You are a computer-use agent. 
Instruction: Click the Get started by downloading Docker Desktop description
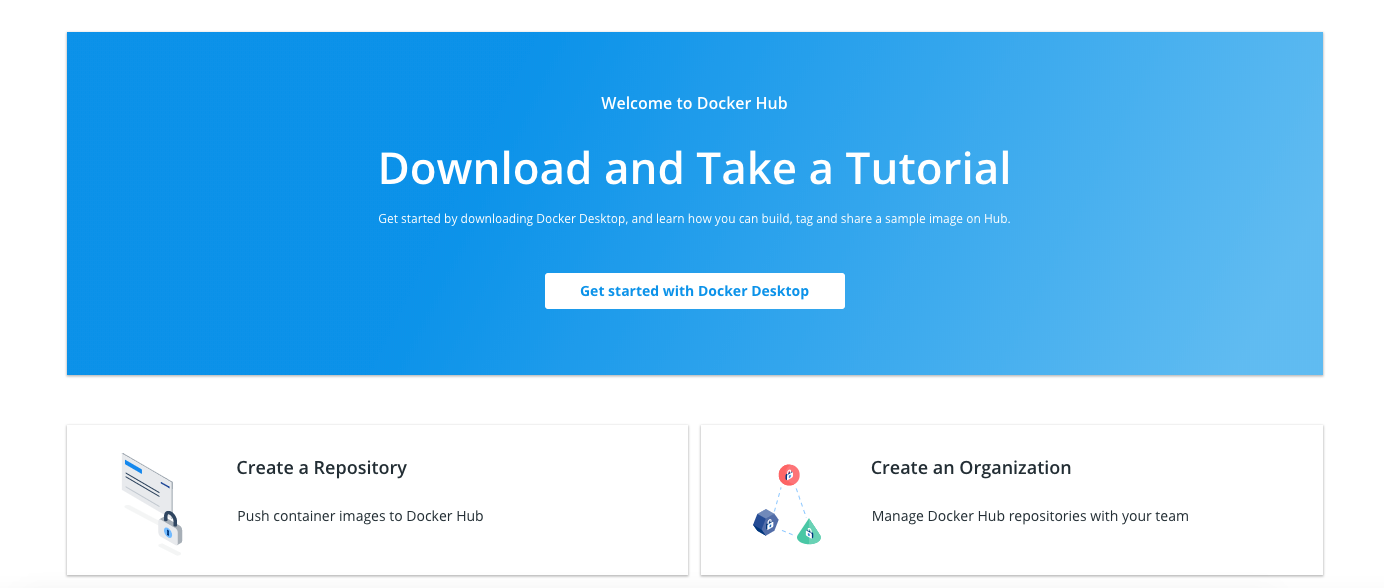pyautogui.click(x=695, y=218)
